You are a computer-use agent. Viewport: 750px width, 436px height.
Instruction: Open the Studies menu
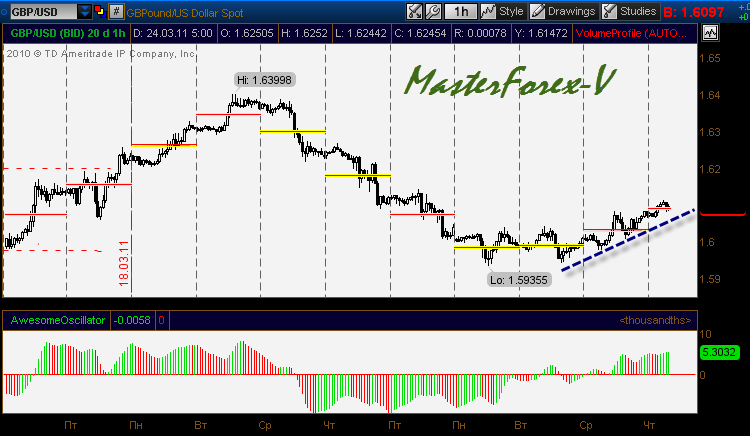tap(629, 11)
